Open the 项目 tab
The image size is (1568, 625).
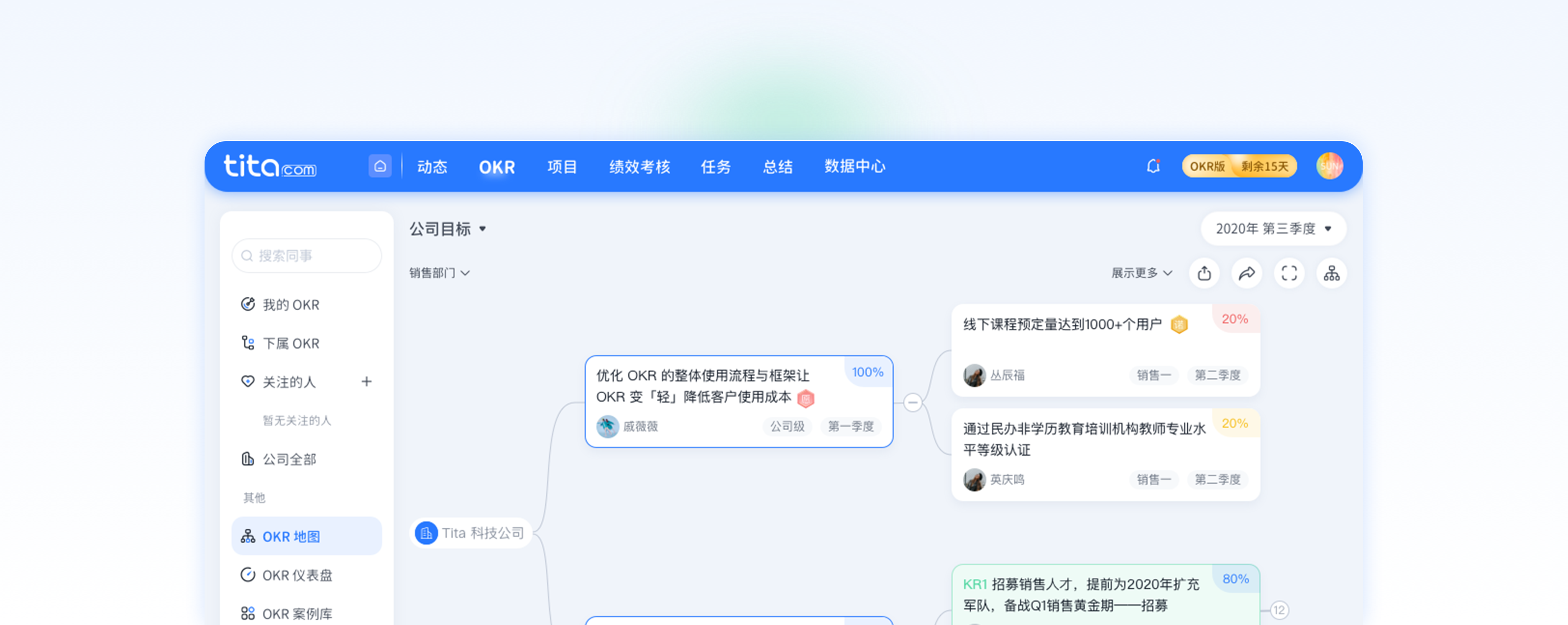pyautogui.click(x=562, y=167)
